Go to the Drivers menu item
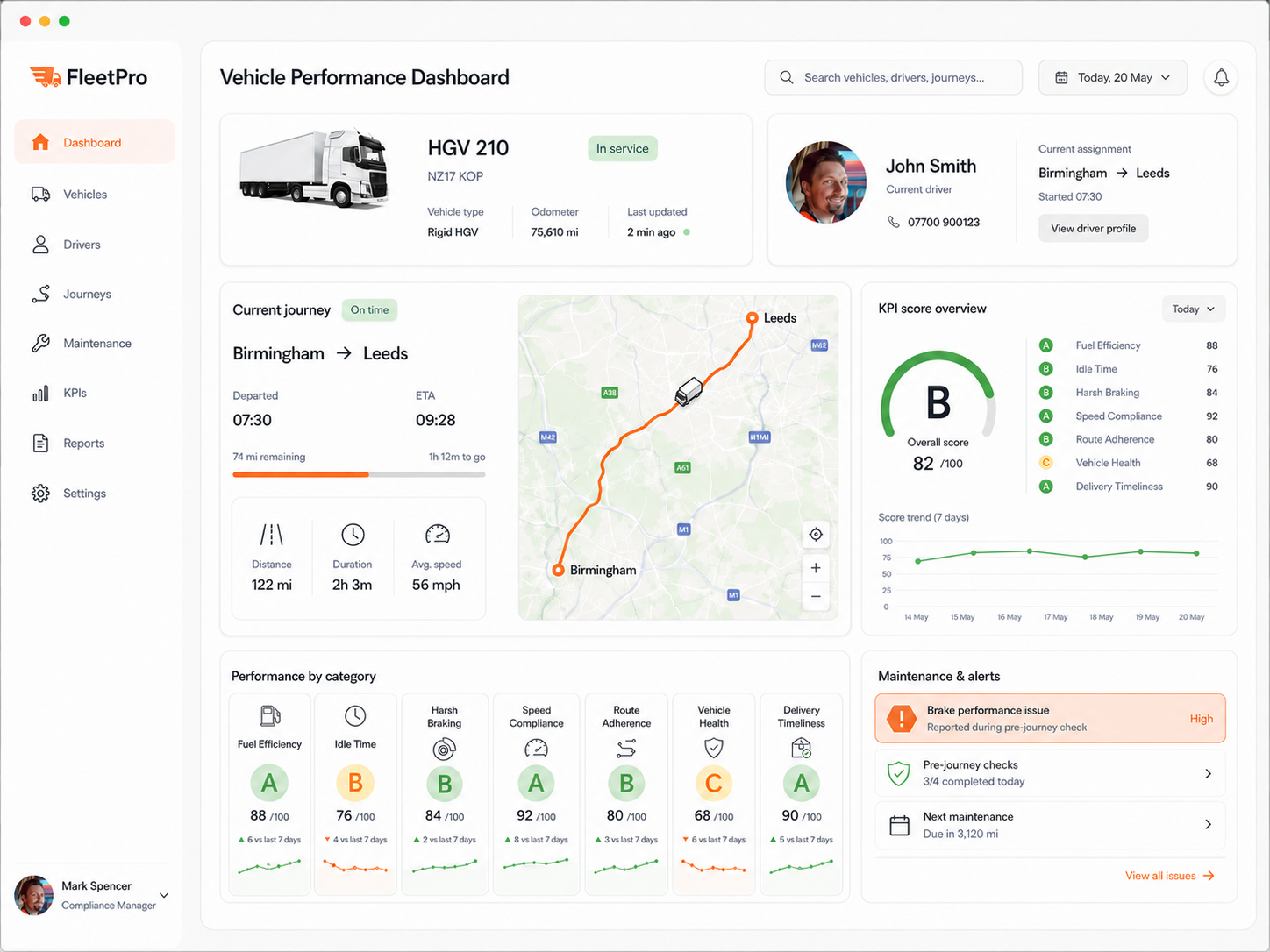 (95, 245)
